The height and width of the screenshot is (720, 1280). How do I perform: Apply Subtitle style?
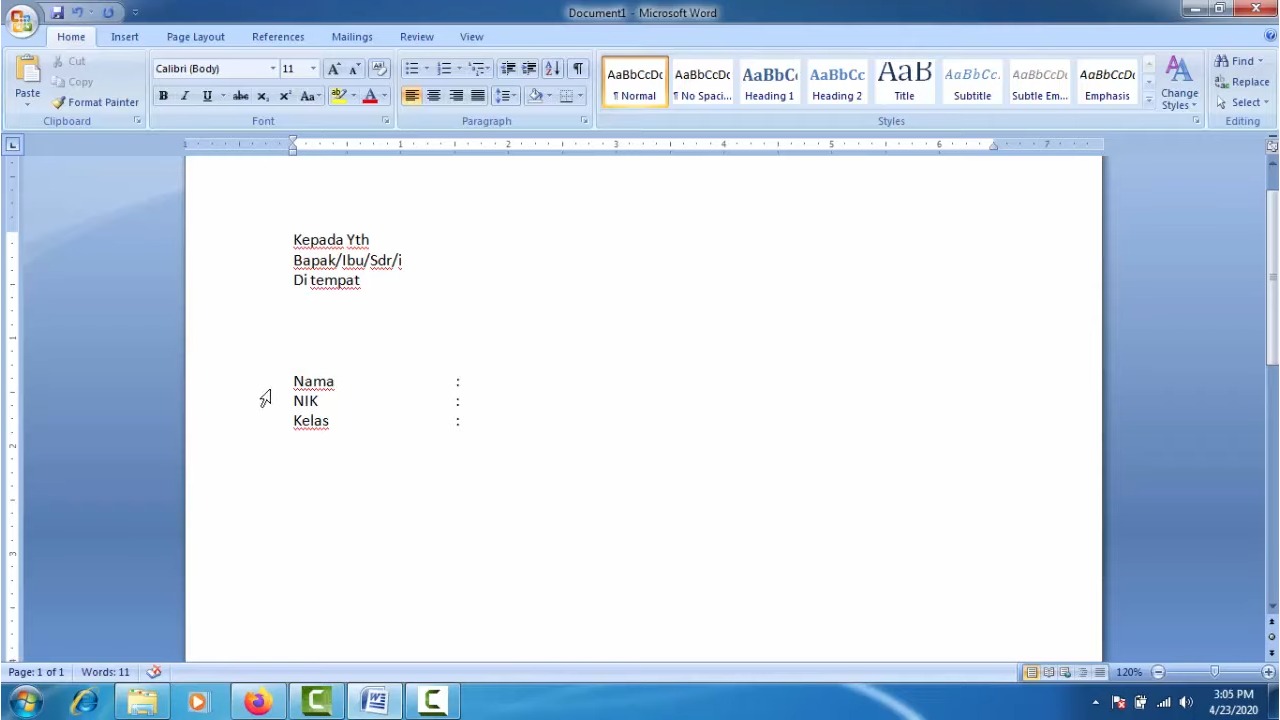pyautogui.click(x=972, y=82)
